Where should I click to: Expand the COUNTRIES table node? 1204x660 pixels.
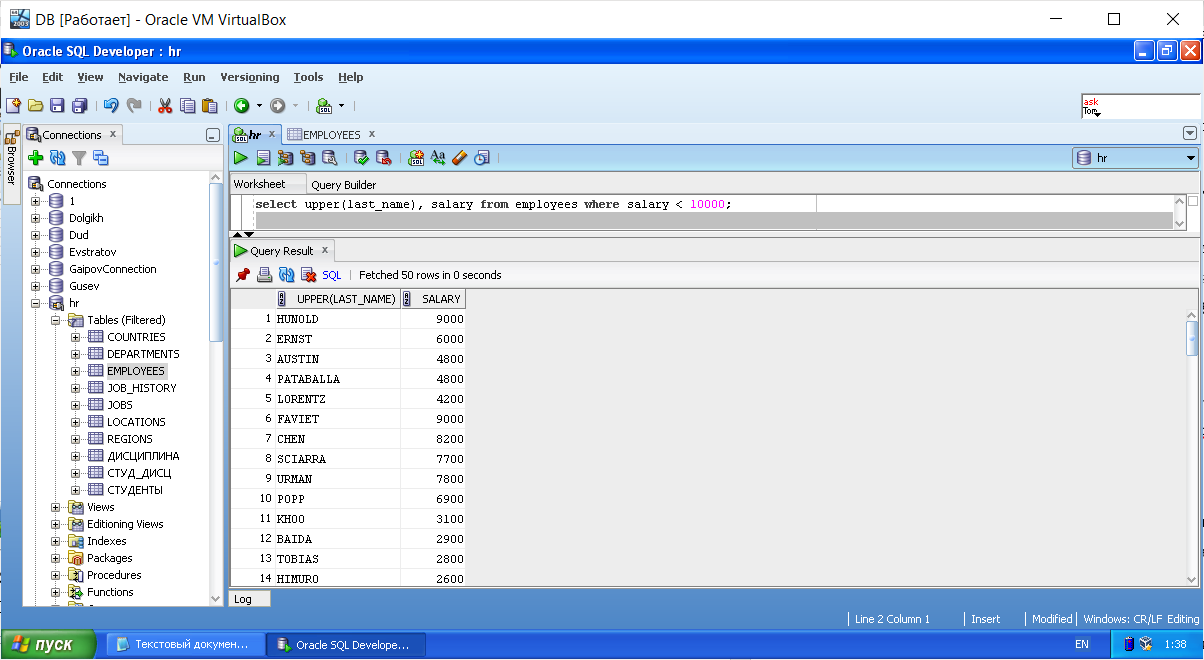(x=76, y=337)
